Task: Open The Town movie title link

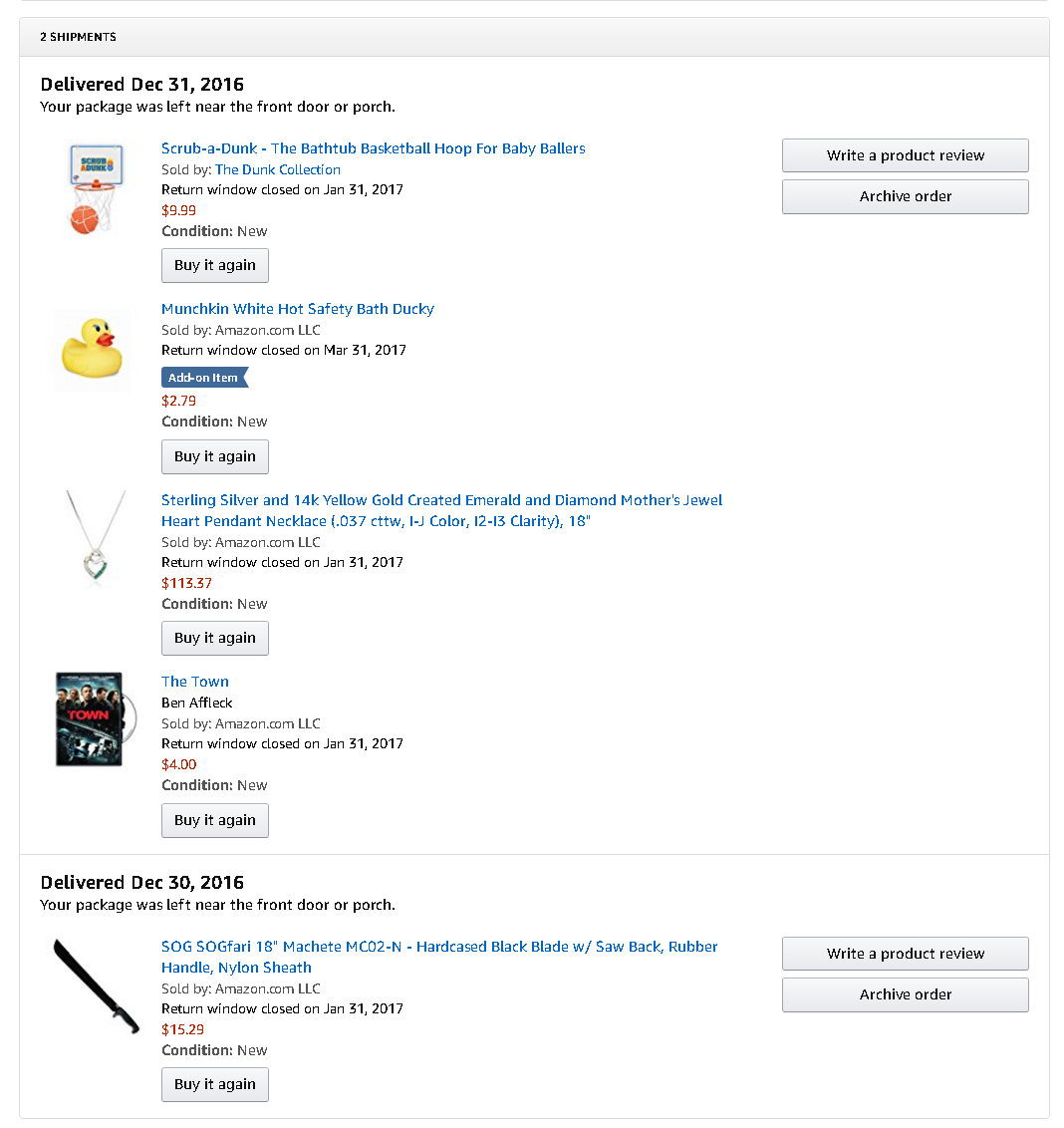Action: [x=195, y=682]
